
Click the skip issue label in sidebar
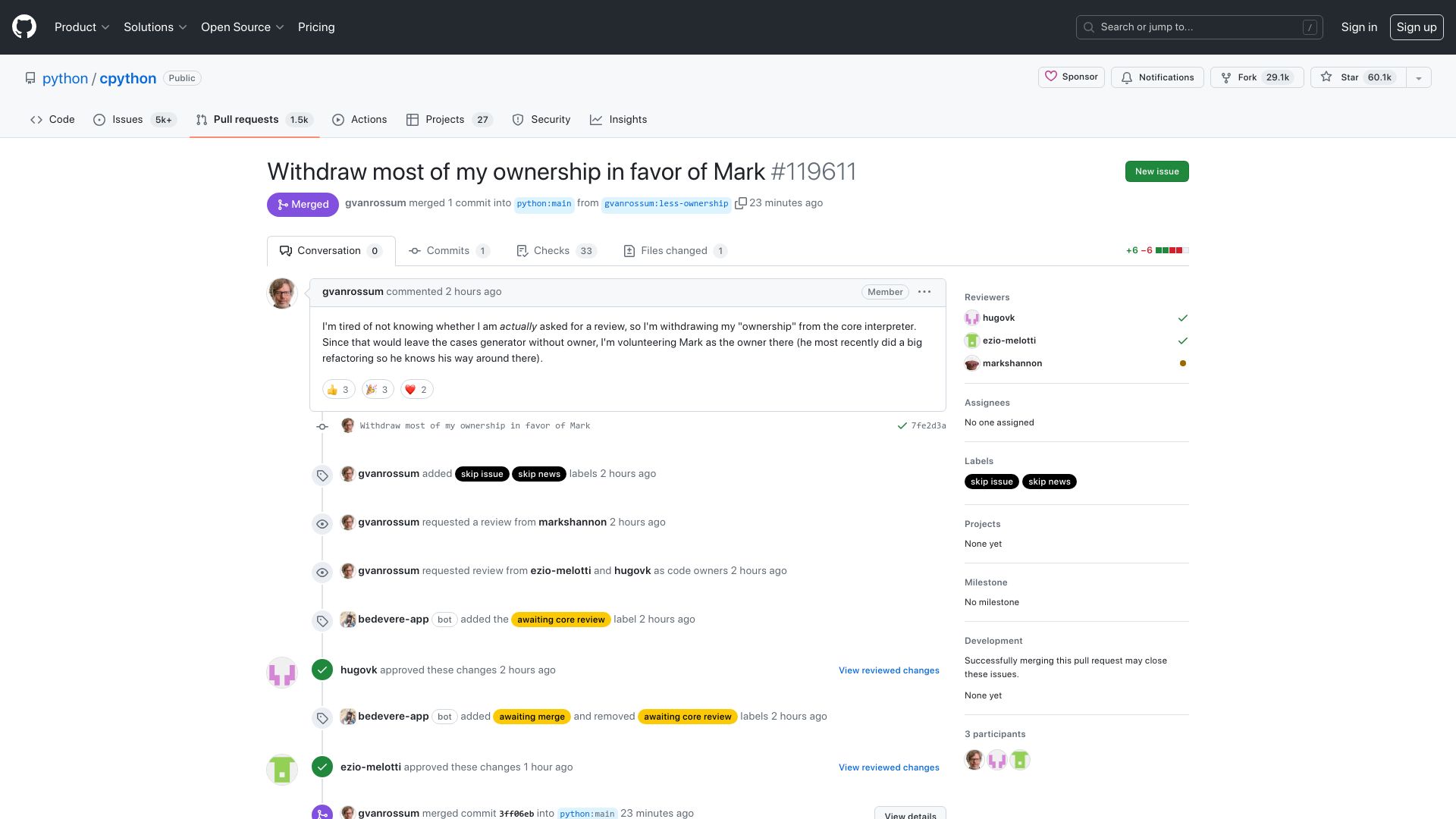click(x=992, y=482)
